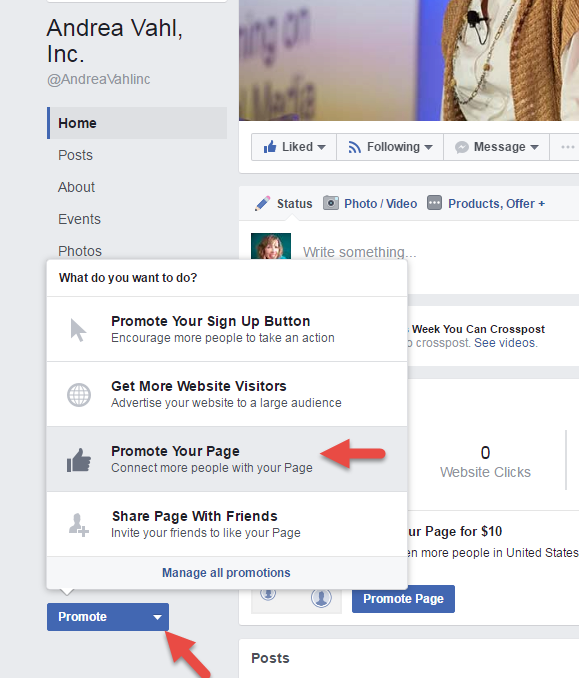The image size is (579, 678).
Task: Click the Andrea Vahl, Inc. page title
Action: (115, 41)
